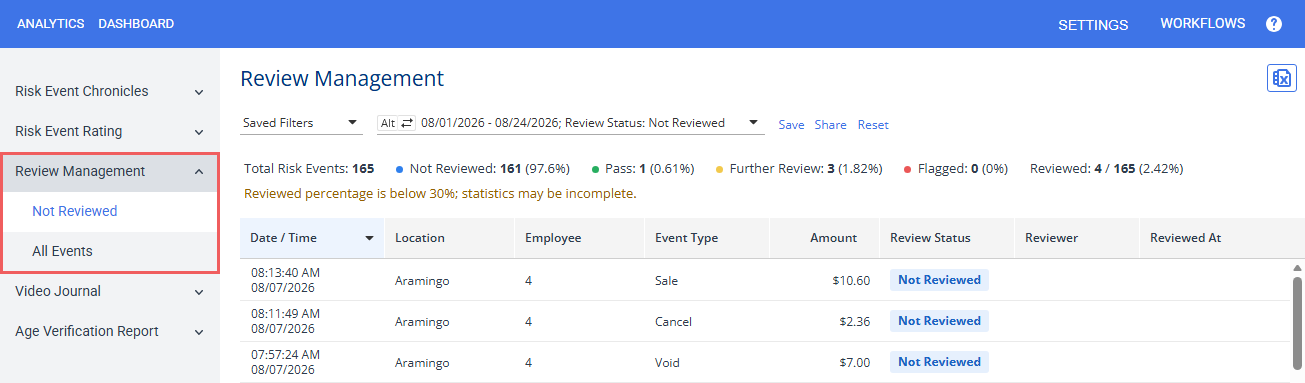Select Not Reviewed in sidebar
Viewport: 1305px width, 383px height.
tap(75, 211)
